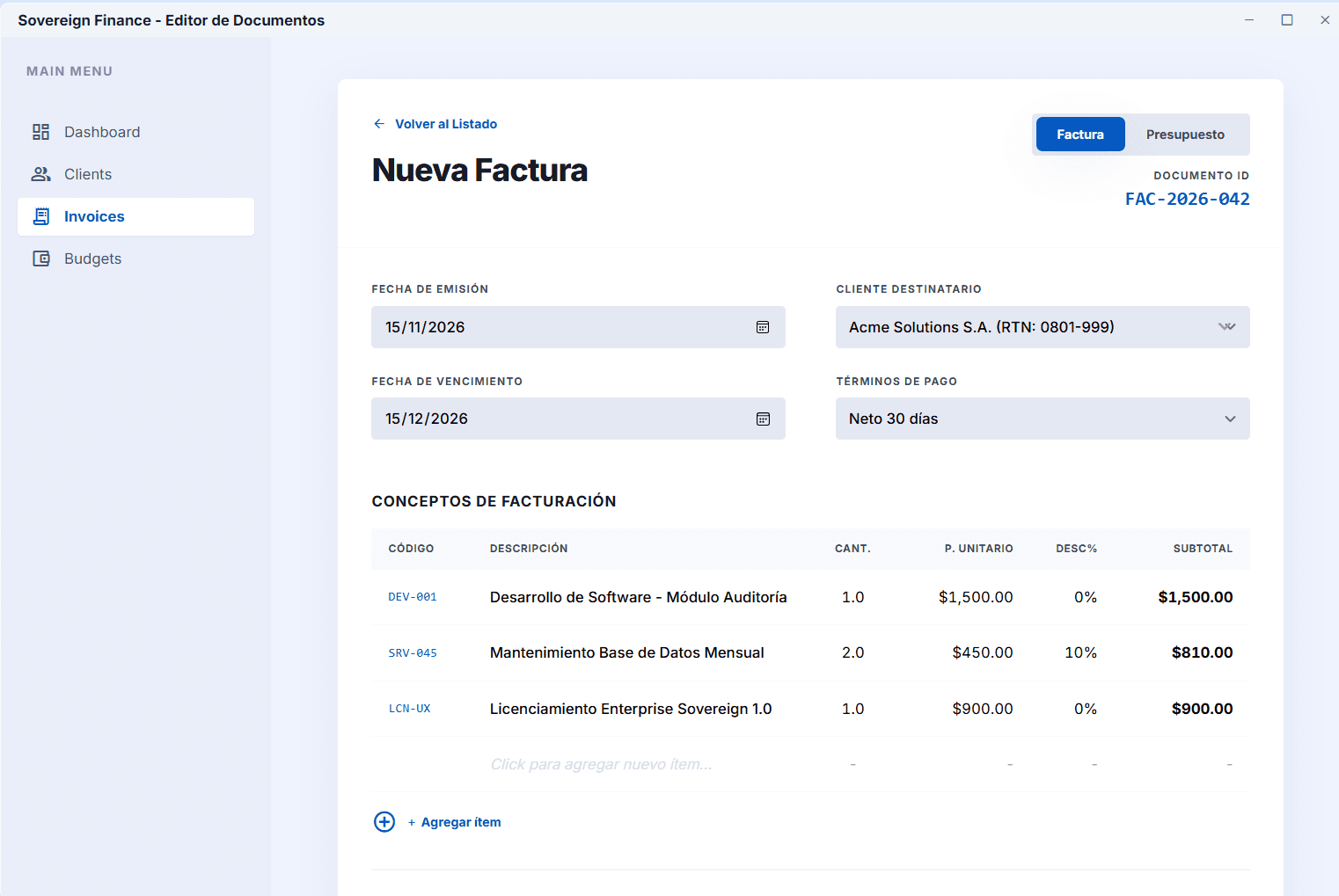The image size is (1339, 896).
Task: Click the DESCRIPCIÓN column header
Action: click(529, 549)
